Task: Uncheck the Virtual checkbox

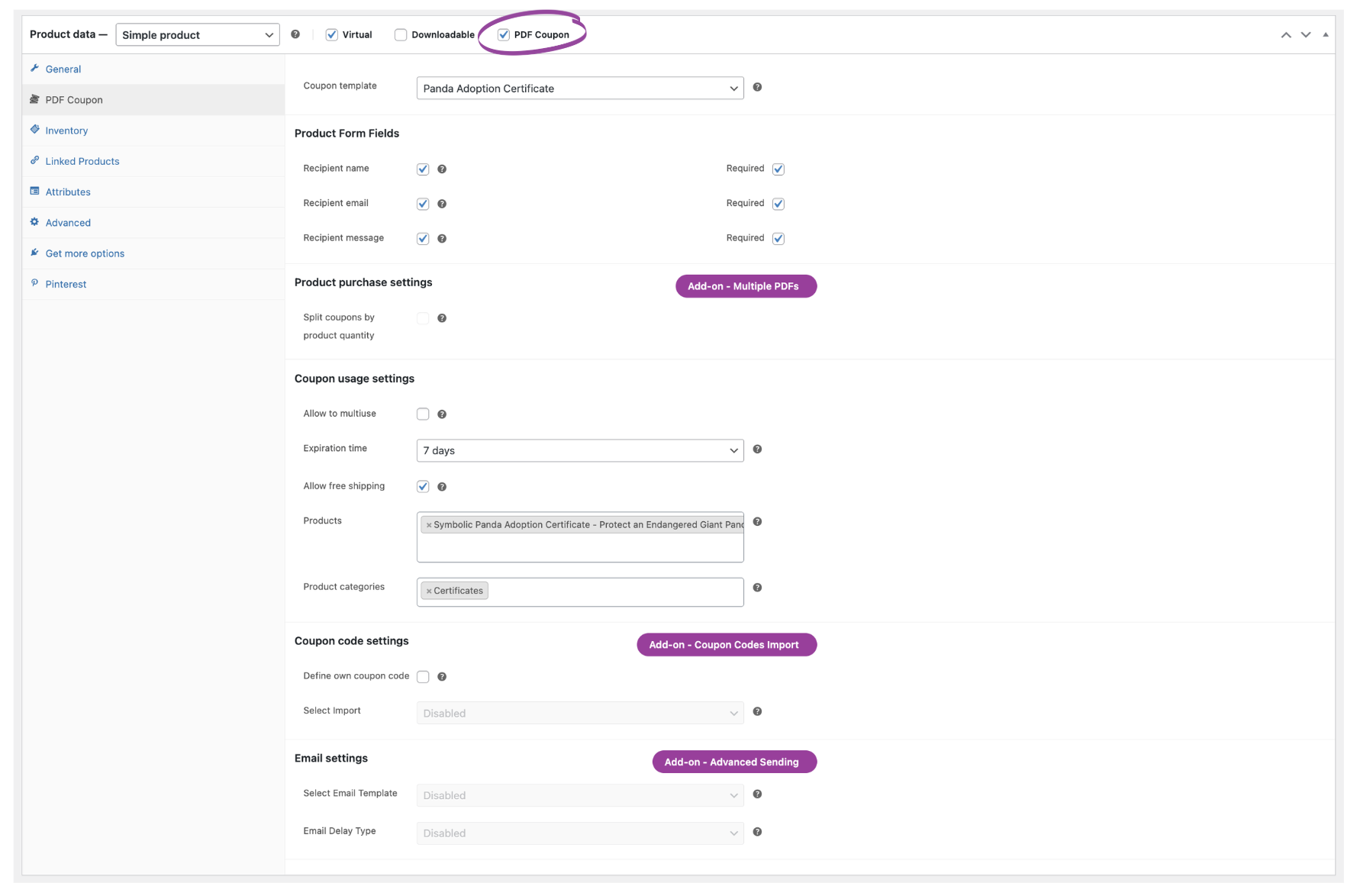Action: 331,34
